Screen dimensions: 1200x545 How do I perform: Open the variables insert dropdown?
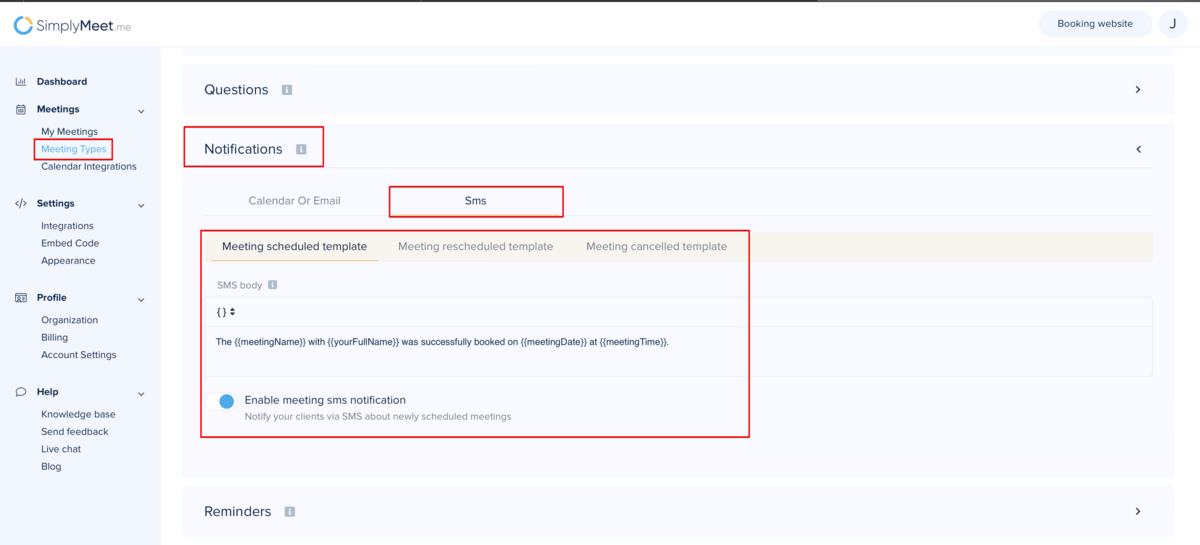(226, 312)
